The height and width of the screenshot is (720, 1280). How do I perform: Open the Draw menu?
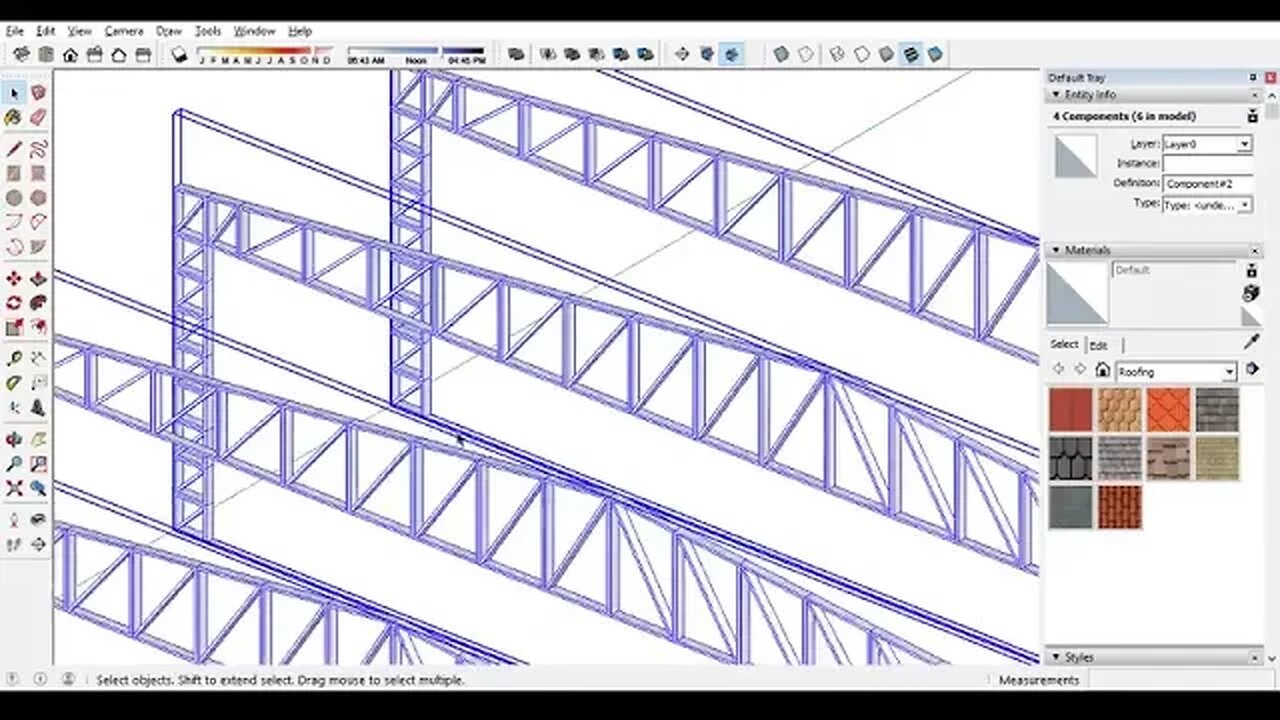point(169,31)
